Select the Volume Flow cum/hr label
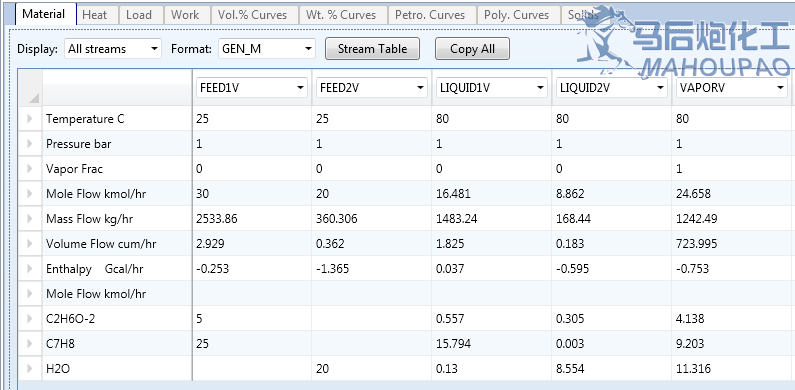This screenshot has width=795, height=390. [x=101, y=243]
